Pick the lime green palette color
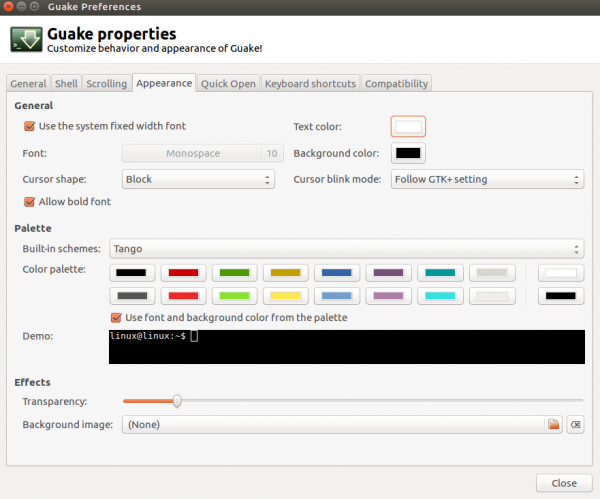The height and width of the screenshot is (499, 600). pos(235,296)
